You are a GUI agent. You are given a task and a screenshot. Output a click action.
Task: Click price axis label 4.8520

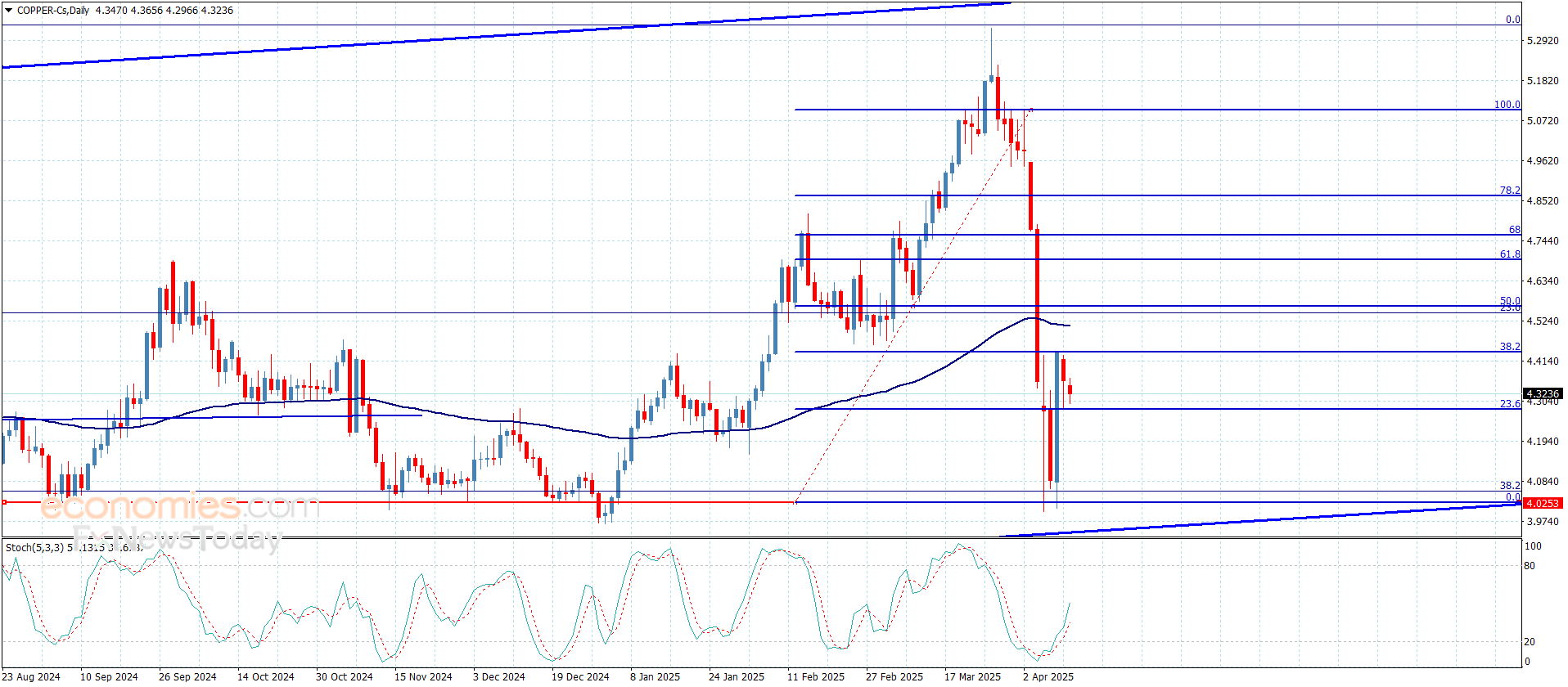1543,201
